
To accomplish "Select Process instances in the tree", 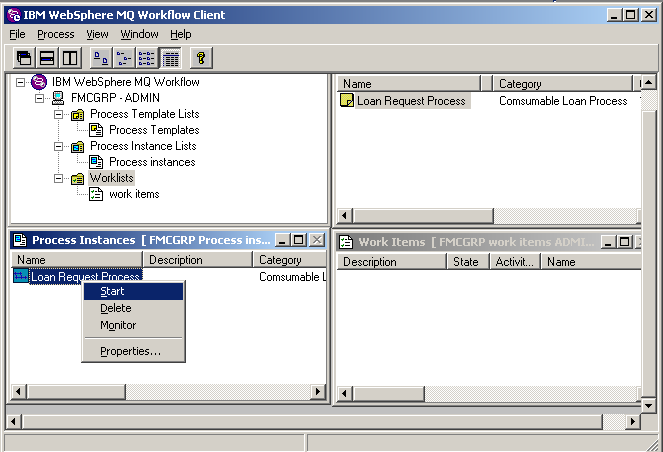I will [x=152, y=162].
